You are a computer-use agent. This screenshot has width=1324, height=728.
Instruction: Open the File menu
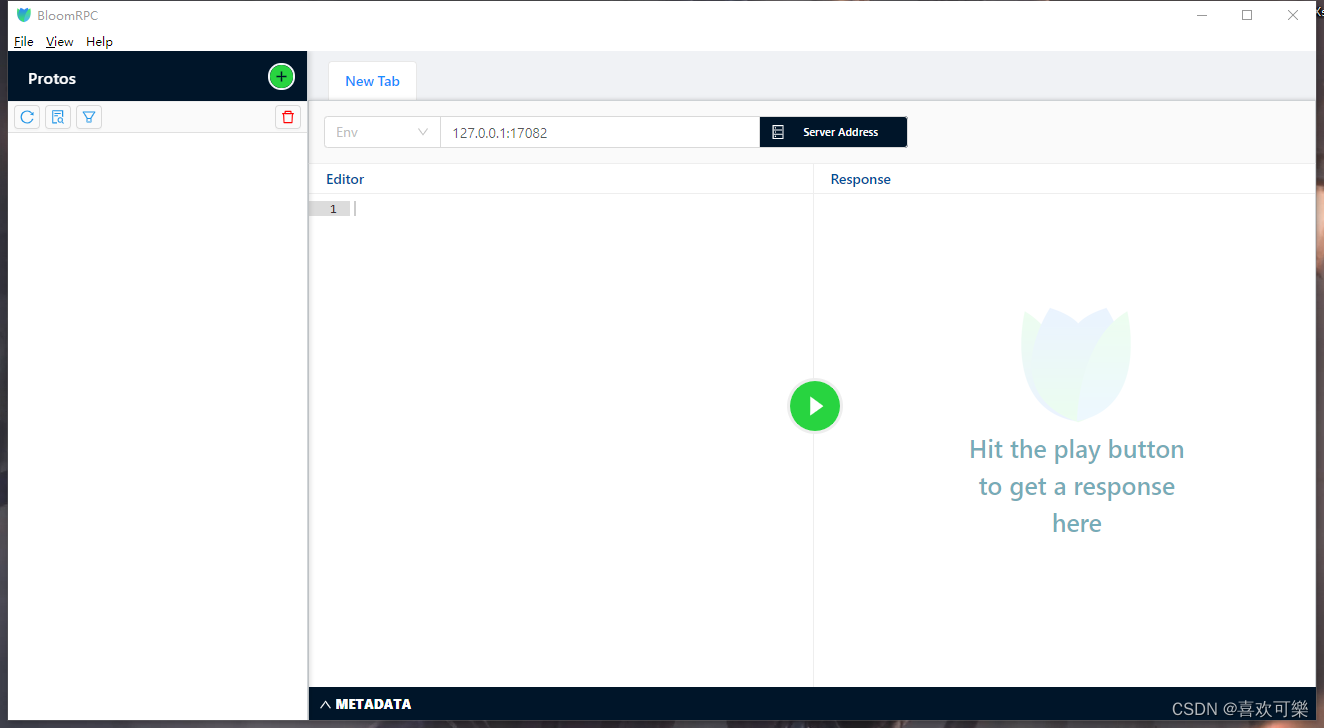(24, 42)
